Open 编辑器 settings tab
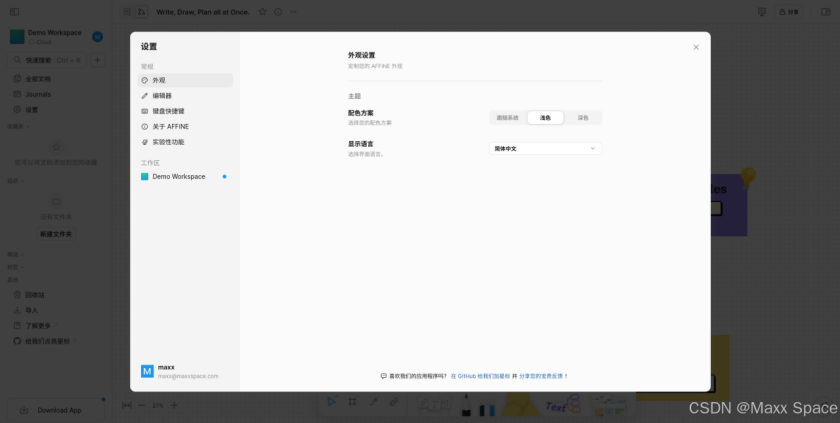Image resolution: width=840 pixels, height=423 pixels. pos(185,96)
